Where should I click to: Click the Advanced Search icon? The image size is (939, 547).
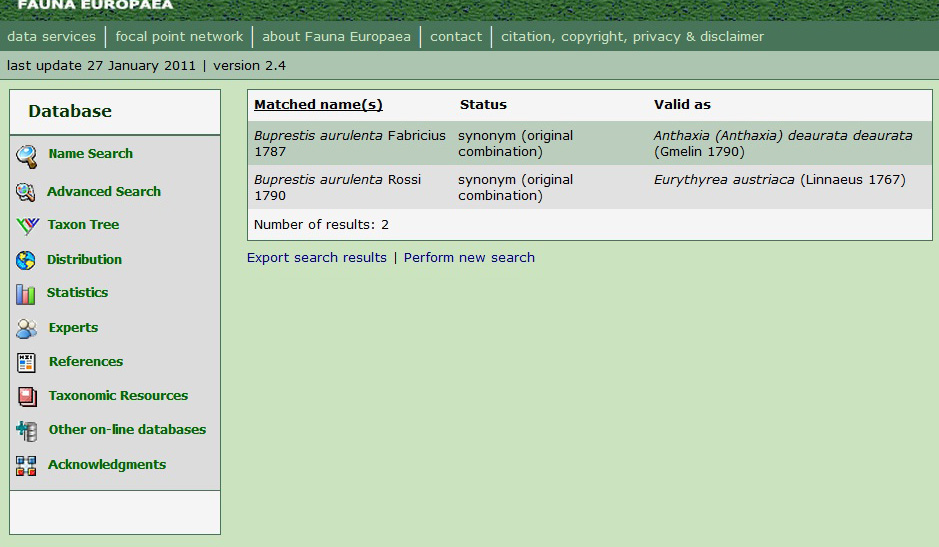(x=26, y=192)
